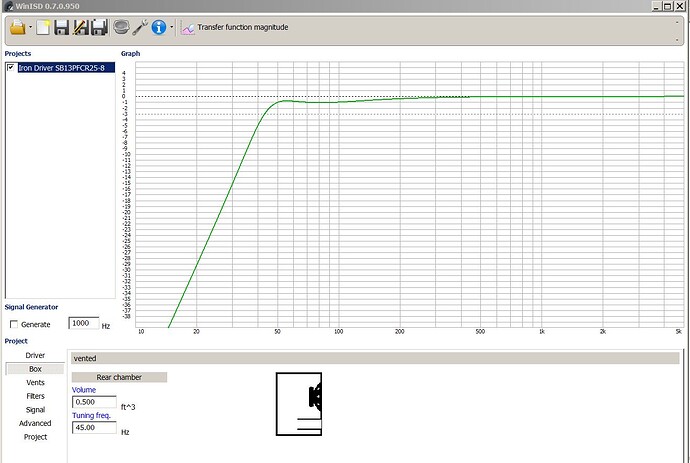Click the Volume label
Image resolution: width=690 pixels, height=463 pixels.
[x=84, y=390]
